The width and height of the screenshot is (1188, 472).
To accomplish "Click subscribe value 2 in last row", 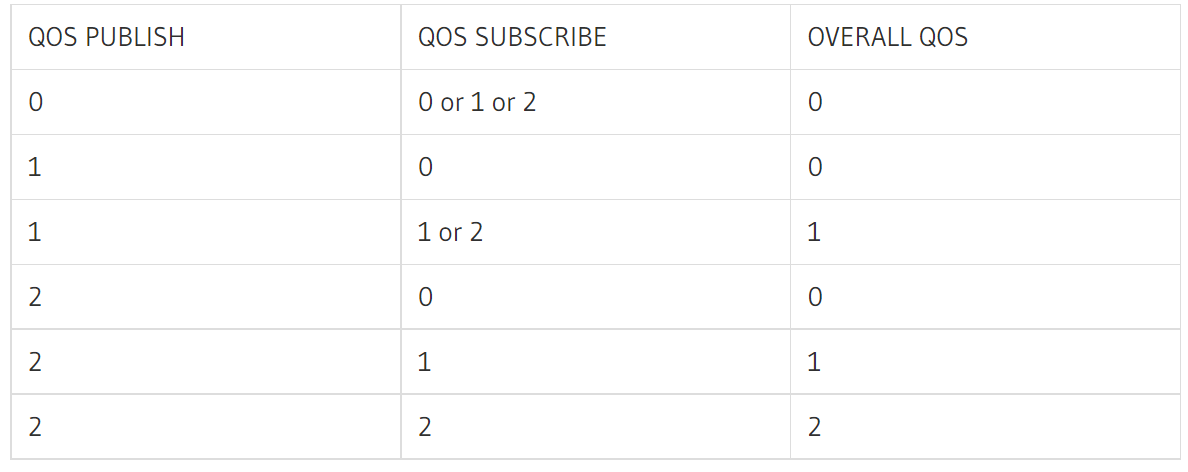I will [425, 427].
